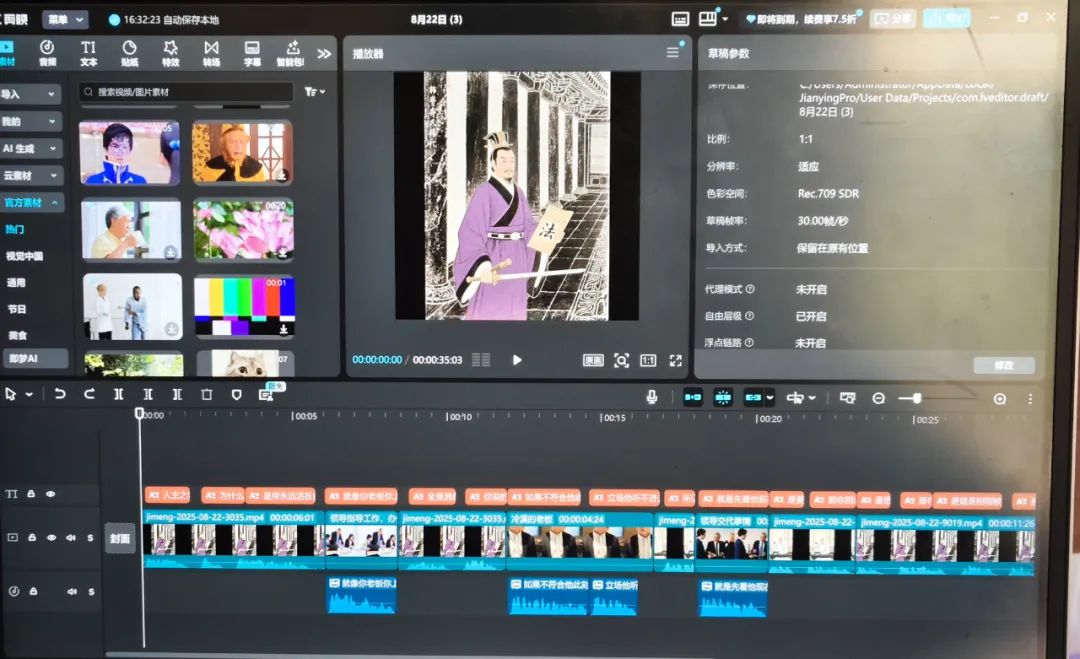Screen dimensions: 1080x659
Task: Select the color bars test pattern thumbnail
Action: click(245, 306)
